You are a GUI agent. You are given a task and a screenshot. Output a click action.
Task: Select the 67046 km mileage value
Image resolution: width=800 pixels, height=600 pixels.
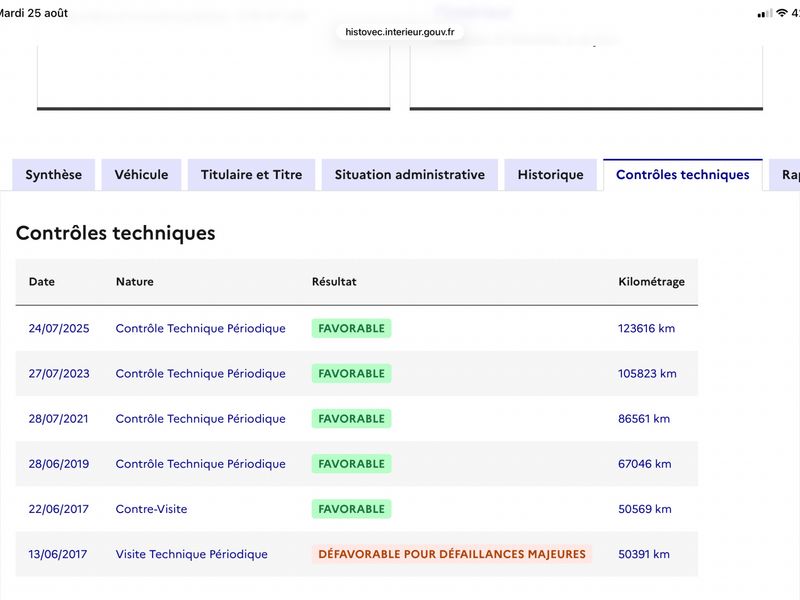coord(645,464)
